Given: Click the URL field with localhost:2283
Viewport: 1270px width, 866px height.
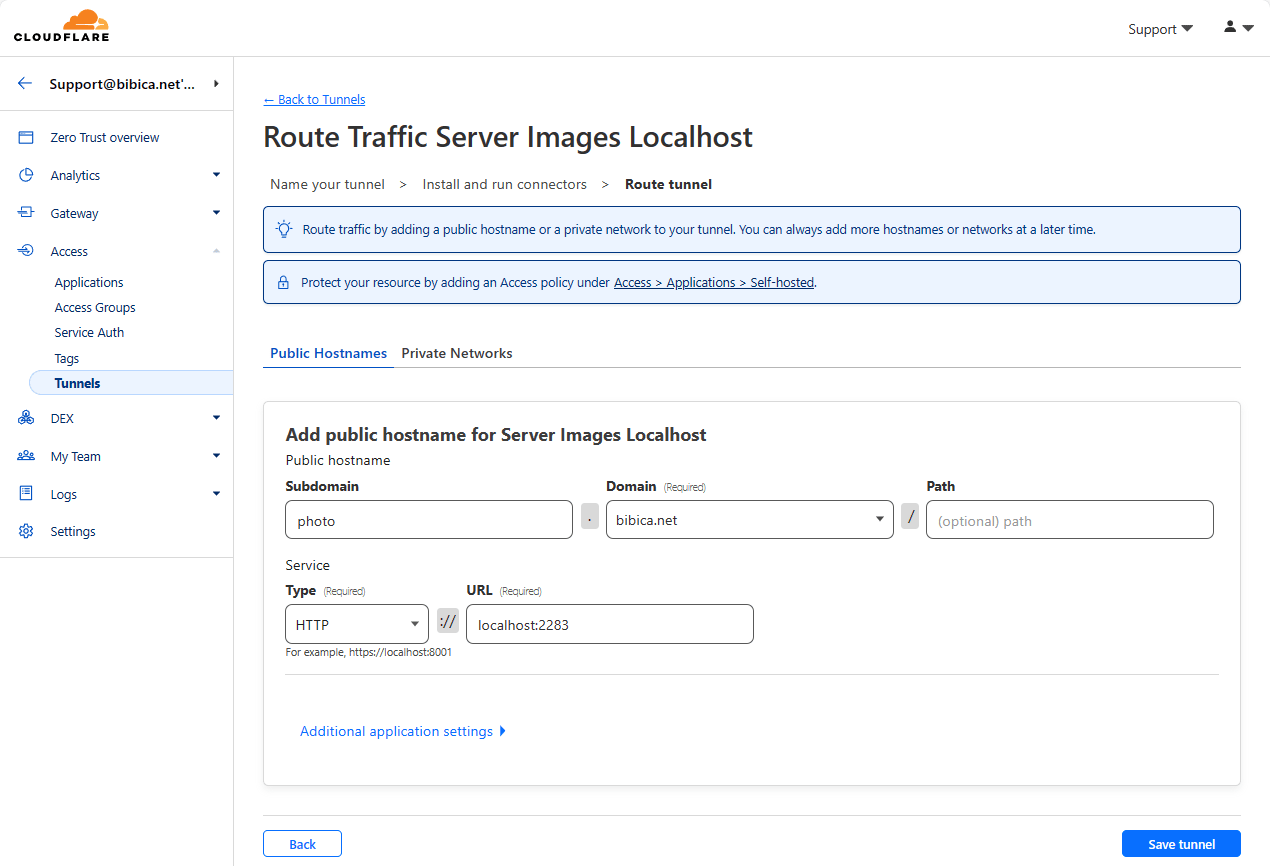Looking at the screenshot, I should tap(610, 624).
